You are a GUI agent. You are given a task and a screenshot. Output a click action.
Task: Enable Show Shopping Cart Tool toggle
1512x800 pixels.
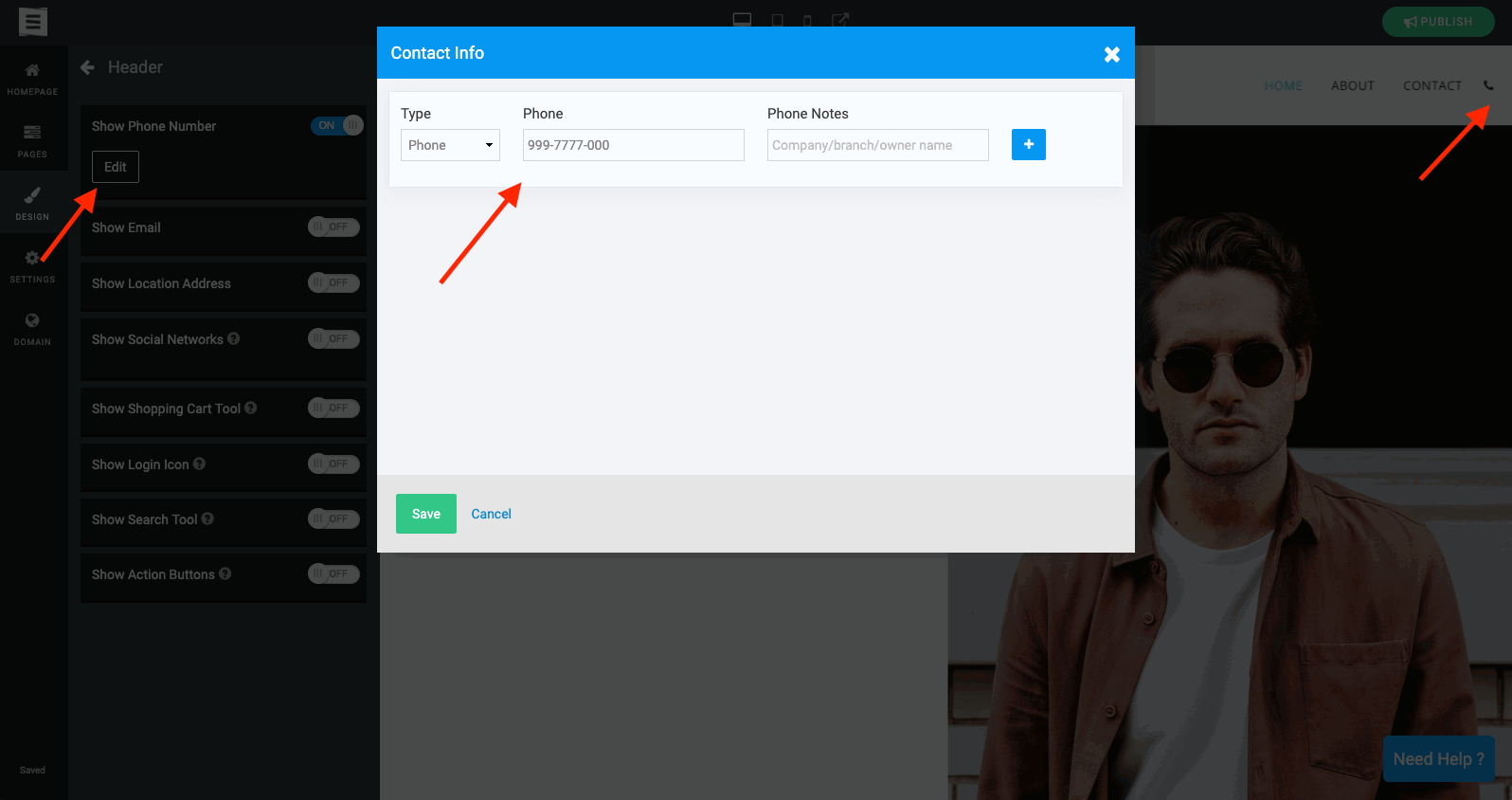(333, 408)
